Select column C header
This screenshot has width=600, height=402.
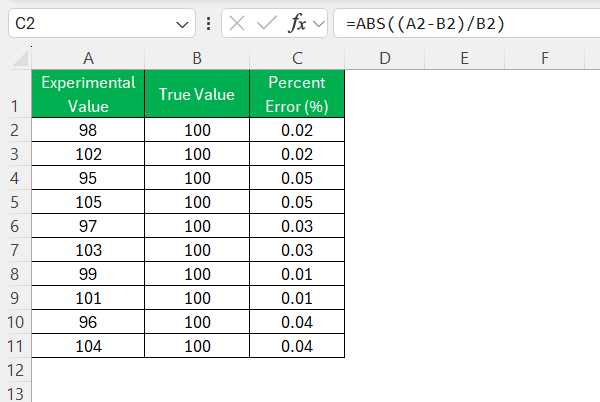297,59
